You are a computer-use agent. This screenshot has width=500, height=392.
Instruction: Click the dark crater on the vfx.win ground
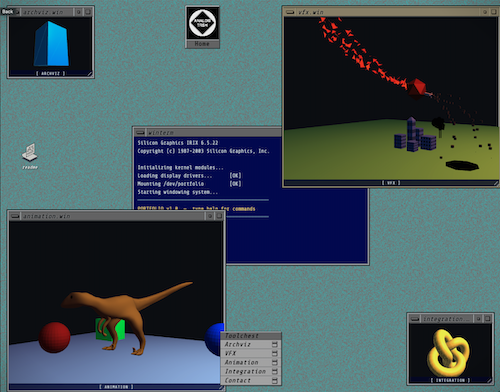click(x=462, y=165)
